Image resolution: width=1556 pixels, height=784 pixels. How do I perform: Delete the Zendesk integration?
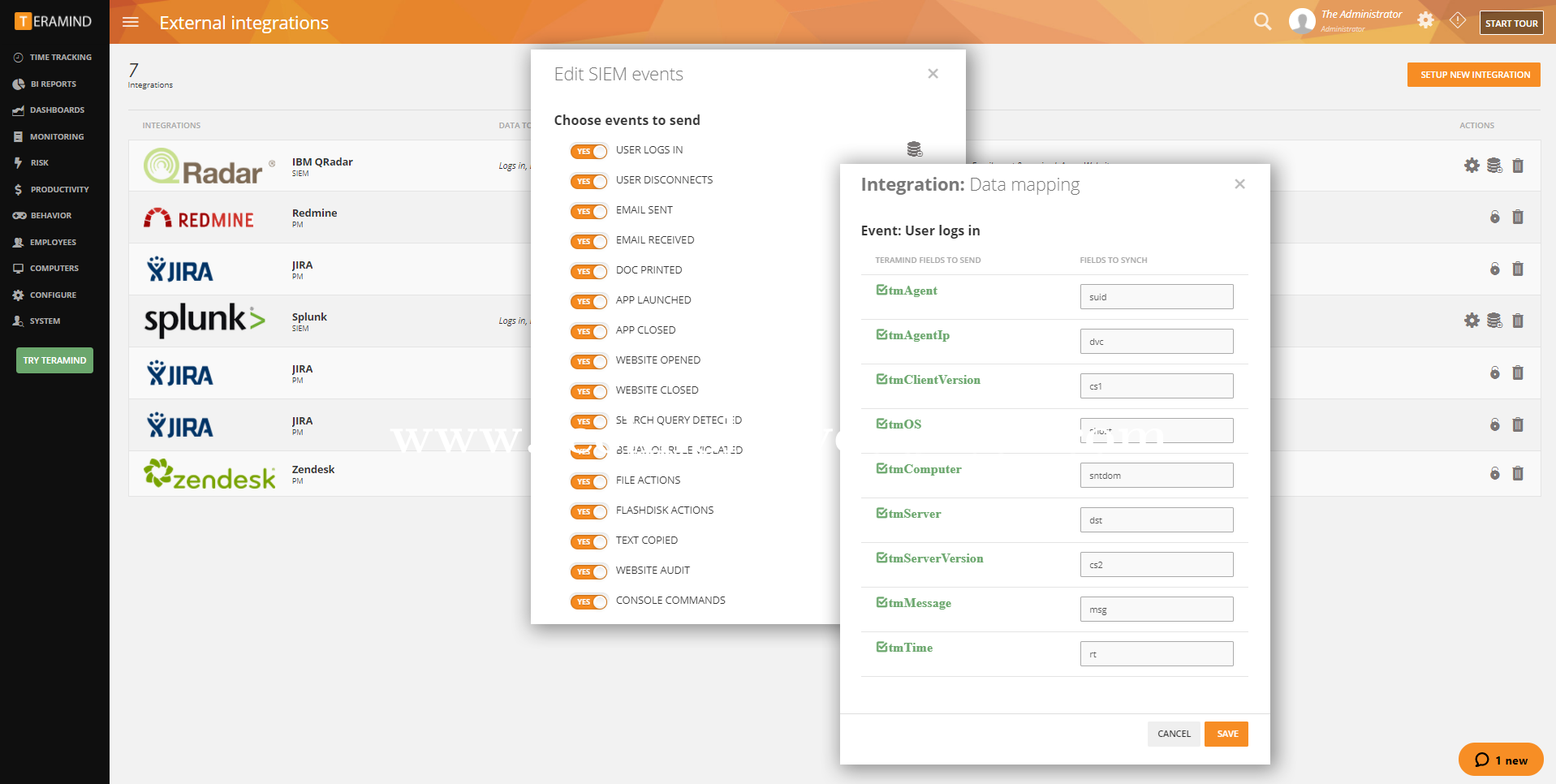coord(1518,473)
